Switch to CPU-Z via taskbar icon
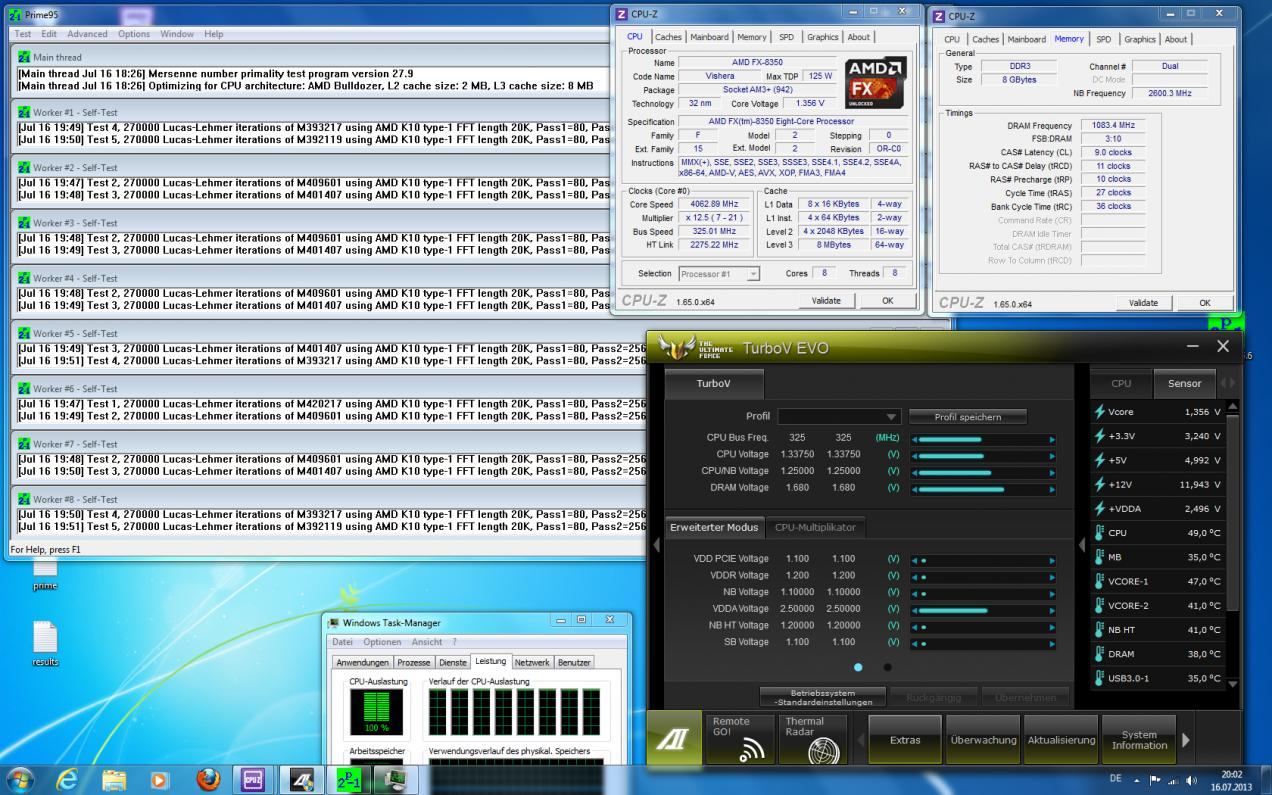Image resolution: width=1272 pixels, height=795 pixels. coord(254,778)
